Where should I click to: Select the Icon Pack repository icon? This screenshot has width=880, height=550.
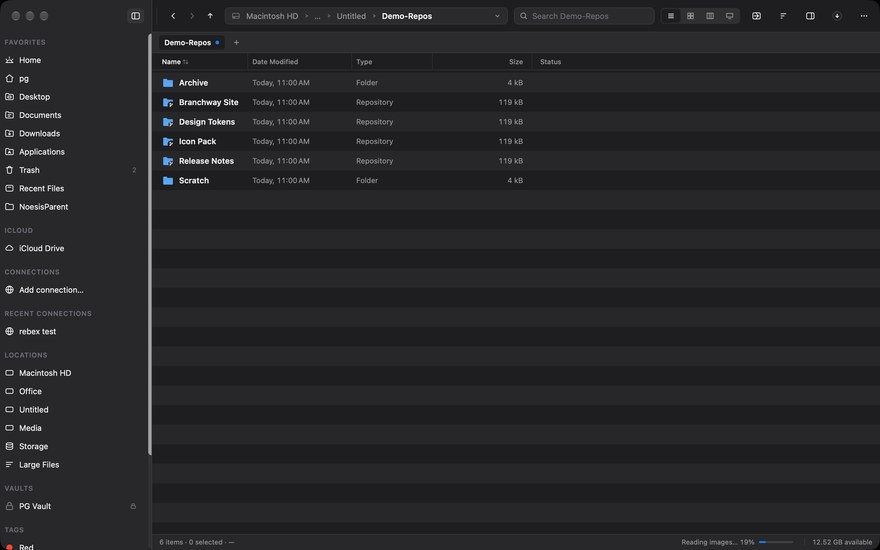pyautogui.click(x=168, y=141)
